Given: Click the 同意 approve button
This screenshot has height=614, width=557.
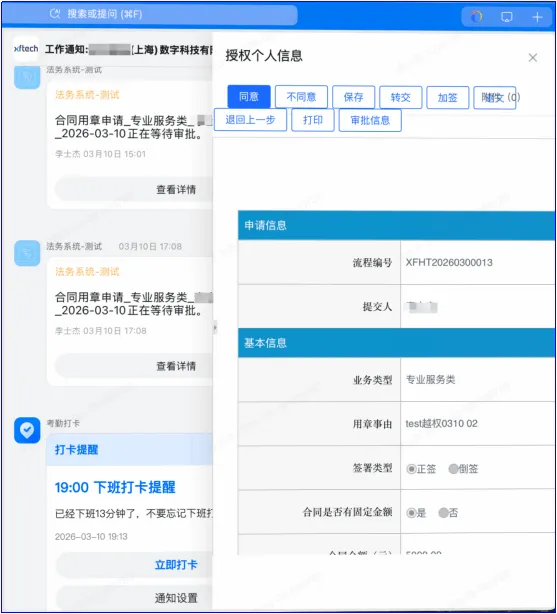Looking at the screenshot, I should pos(249,96).
